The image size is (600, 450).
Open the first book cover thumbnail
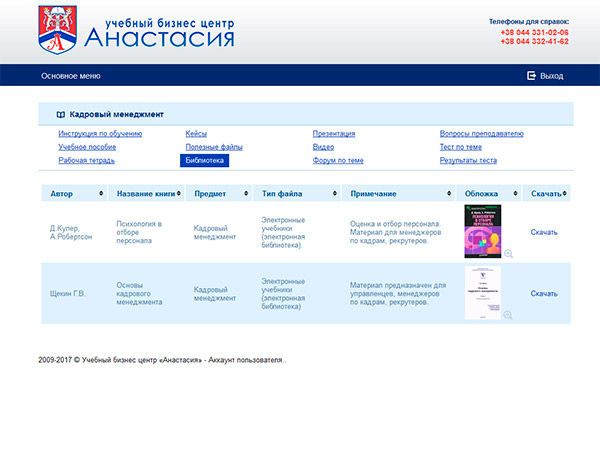[483, 232]
